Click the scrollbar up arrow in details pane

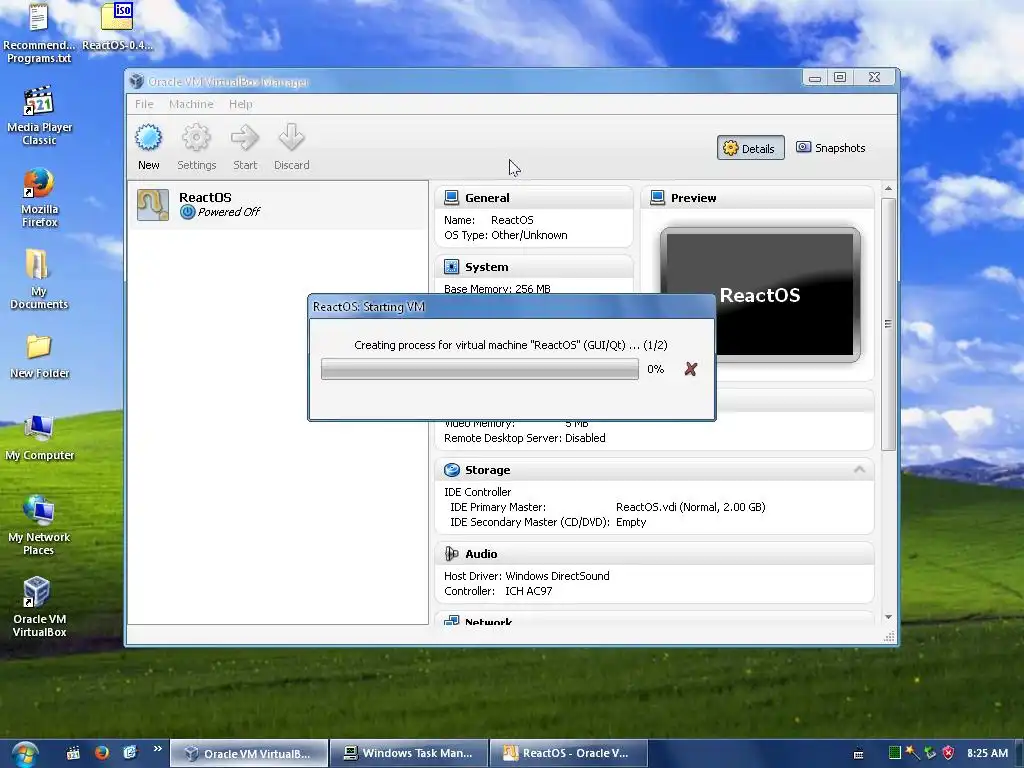point(888,189)
